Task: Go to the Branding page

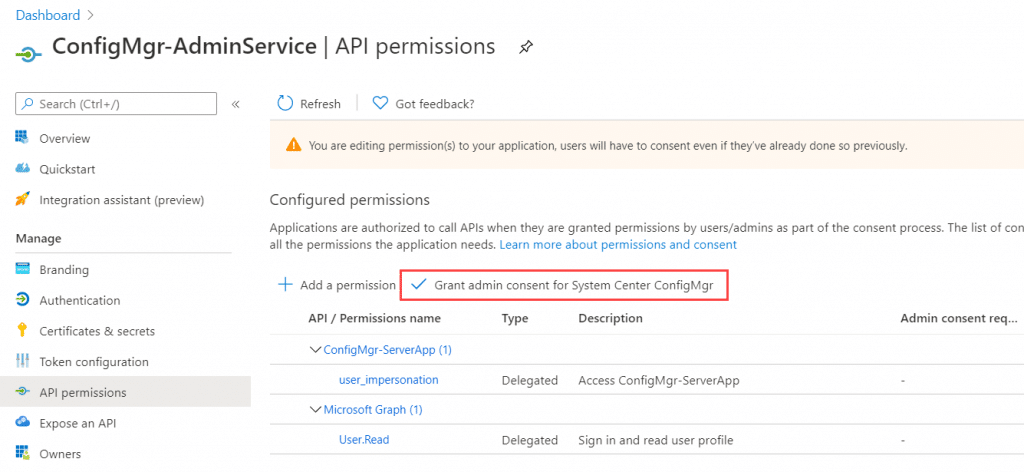Action: point(64,270)
